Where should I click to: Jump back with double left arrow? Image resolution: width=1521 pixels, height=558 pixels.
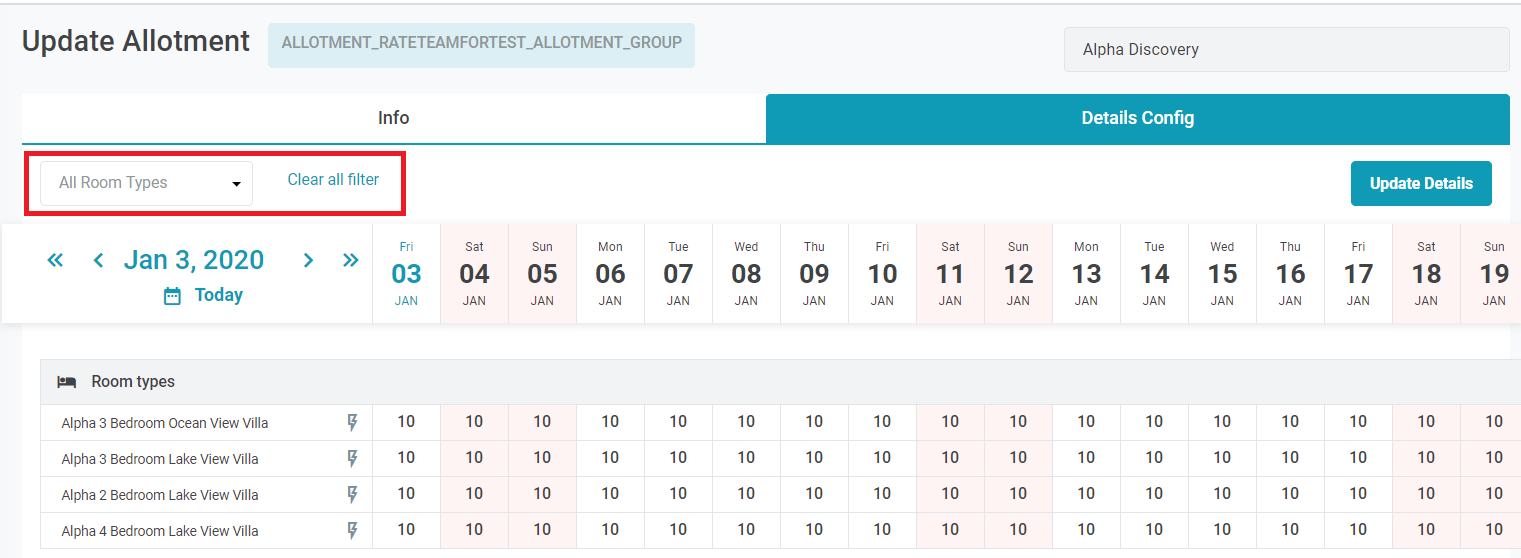(55, 260)
